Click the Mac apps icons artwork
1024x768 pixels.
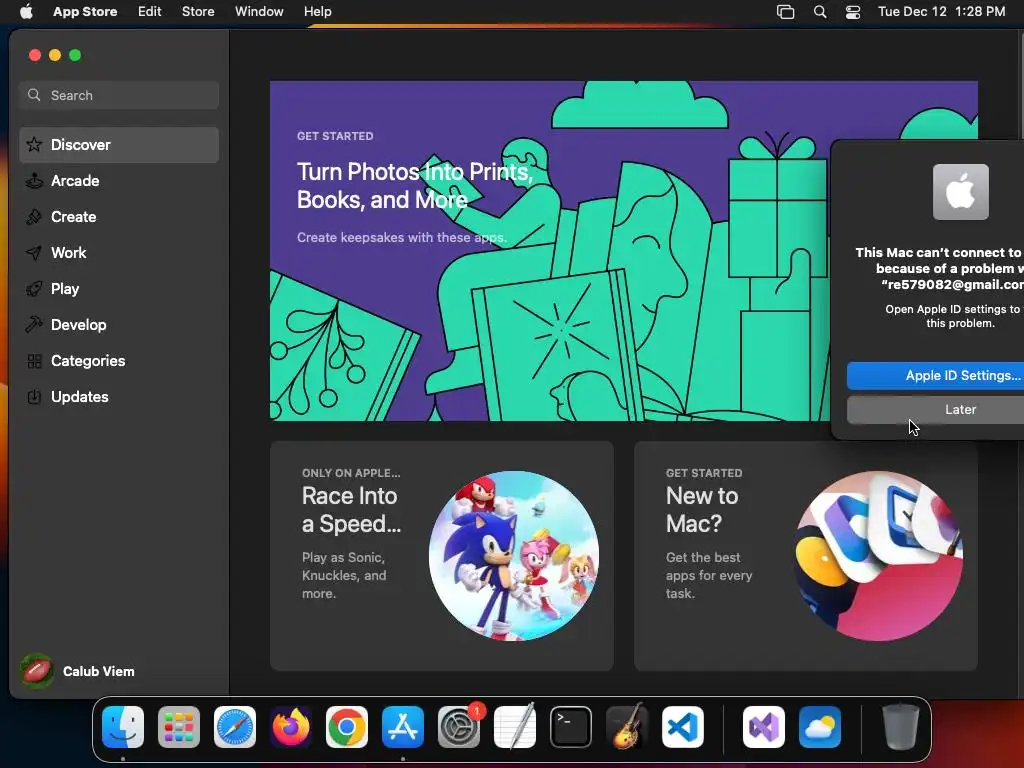click(x=878, y=556)
